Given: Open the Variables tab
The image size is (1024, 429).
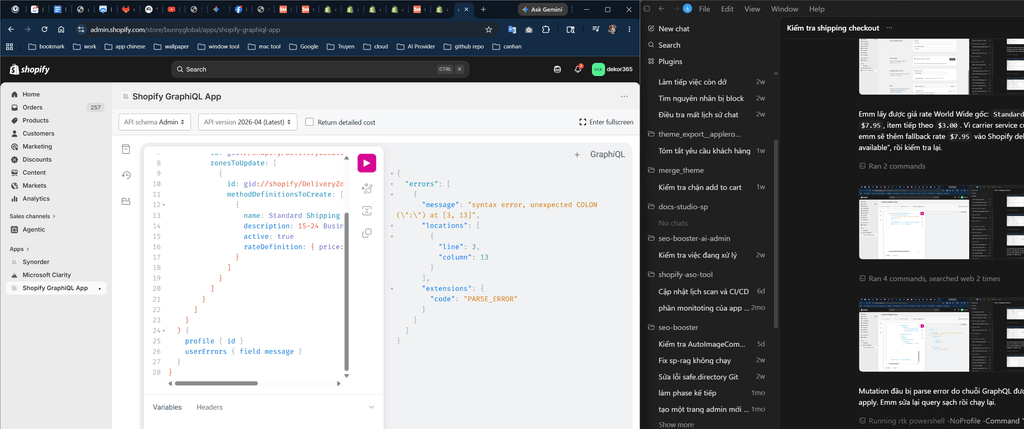Looking at the screenshot, I should (x=167, y=407).
